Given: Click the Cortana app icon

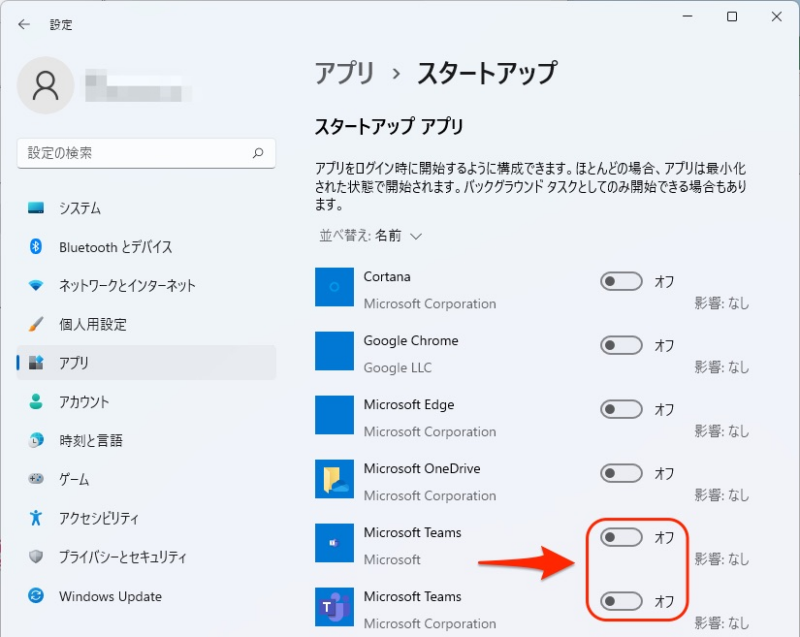Looking at the screenshot, I should point(334,287).
